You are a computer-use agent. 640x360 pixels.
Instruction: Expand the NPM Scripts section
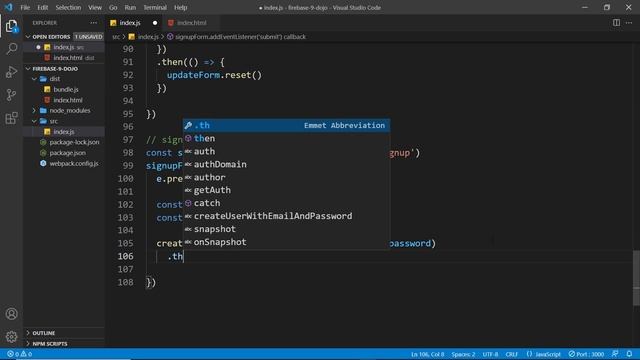[28, 344]
